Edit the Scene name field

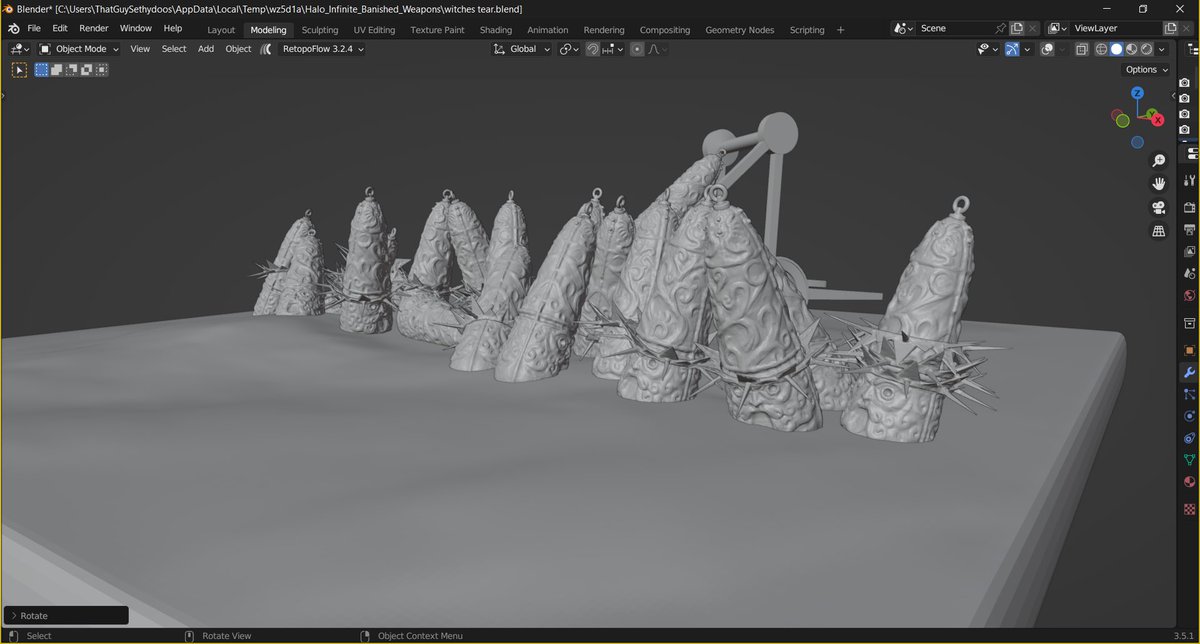click(x=955, y=29)
